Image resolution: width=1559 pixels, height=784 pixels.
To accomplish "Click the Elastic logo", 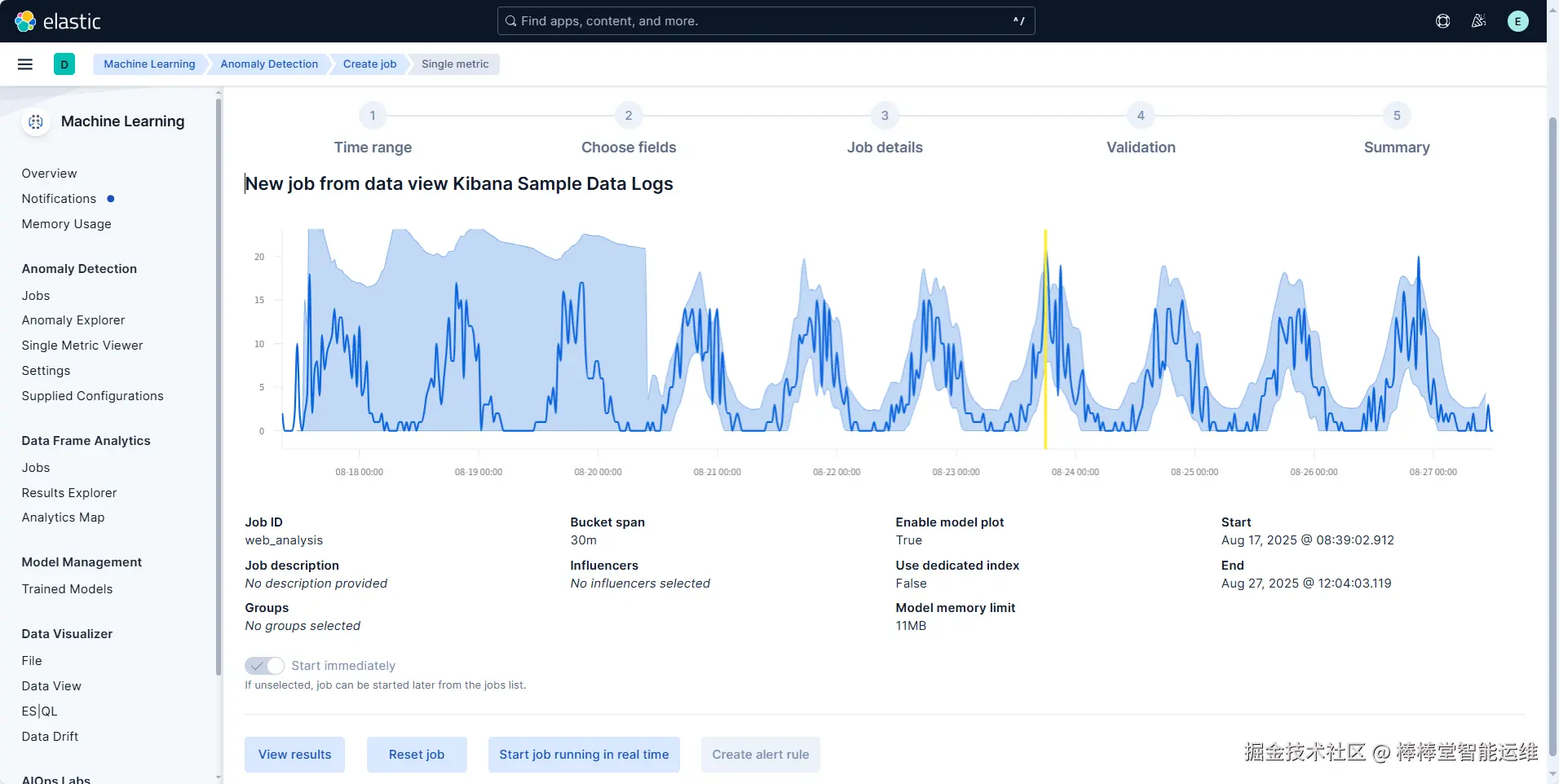I will click(x=58, y=21).
